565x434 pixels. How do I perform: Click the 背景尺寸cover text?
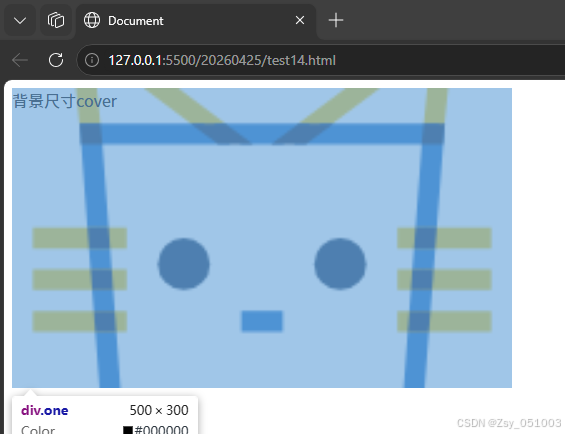[x=64, y=101]
